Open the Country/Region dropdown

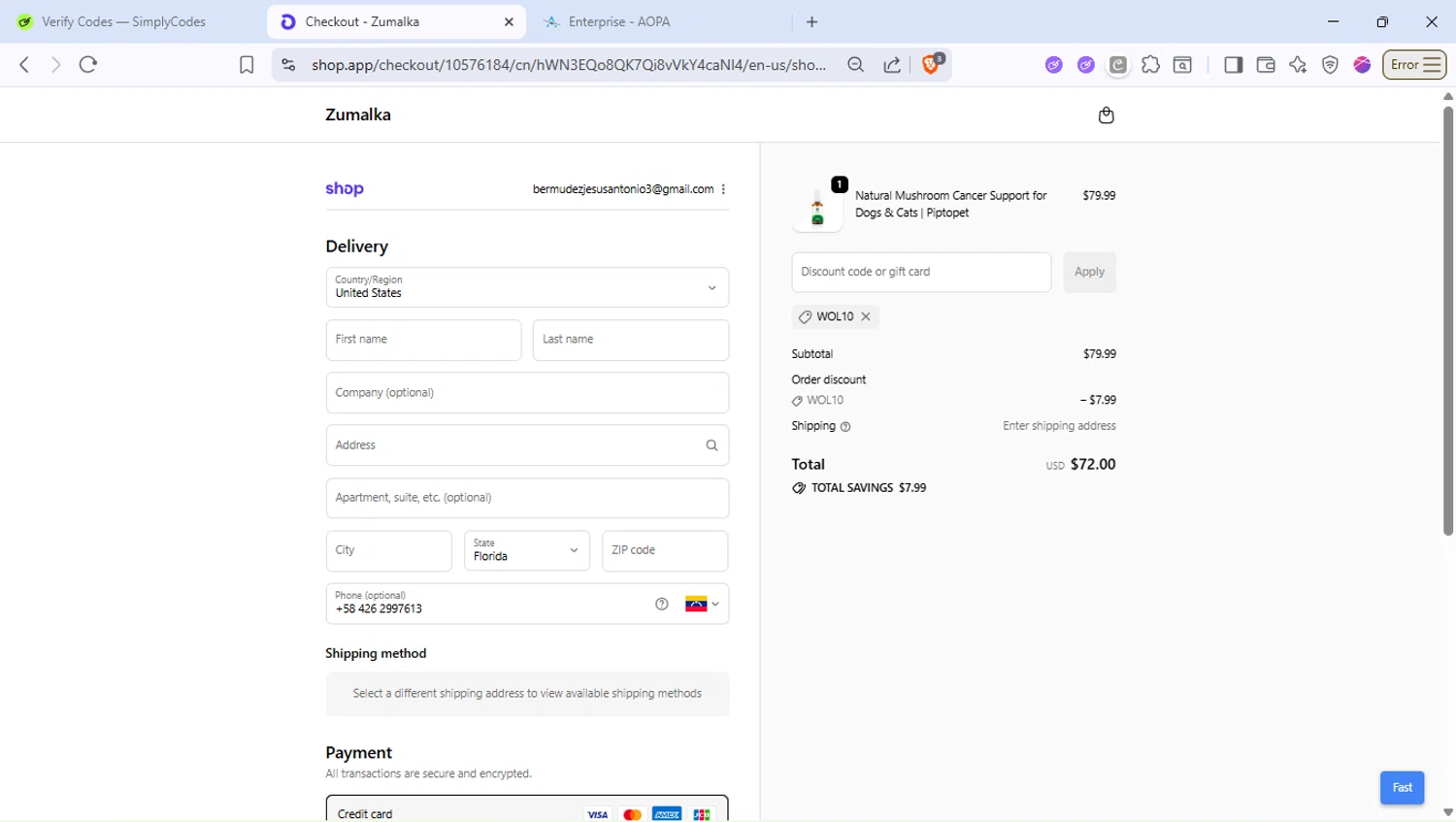pyautogui.click(x=527, y=287)
